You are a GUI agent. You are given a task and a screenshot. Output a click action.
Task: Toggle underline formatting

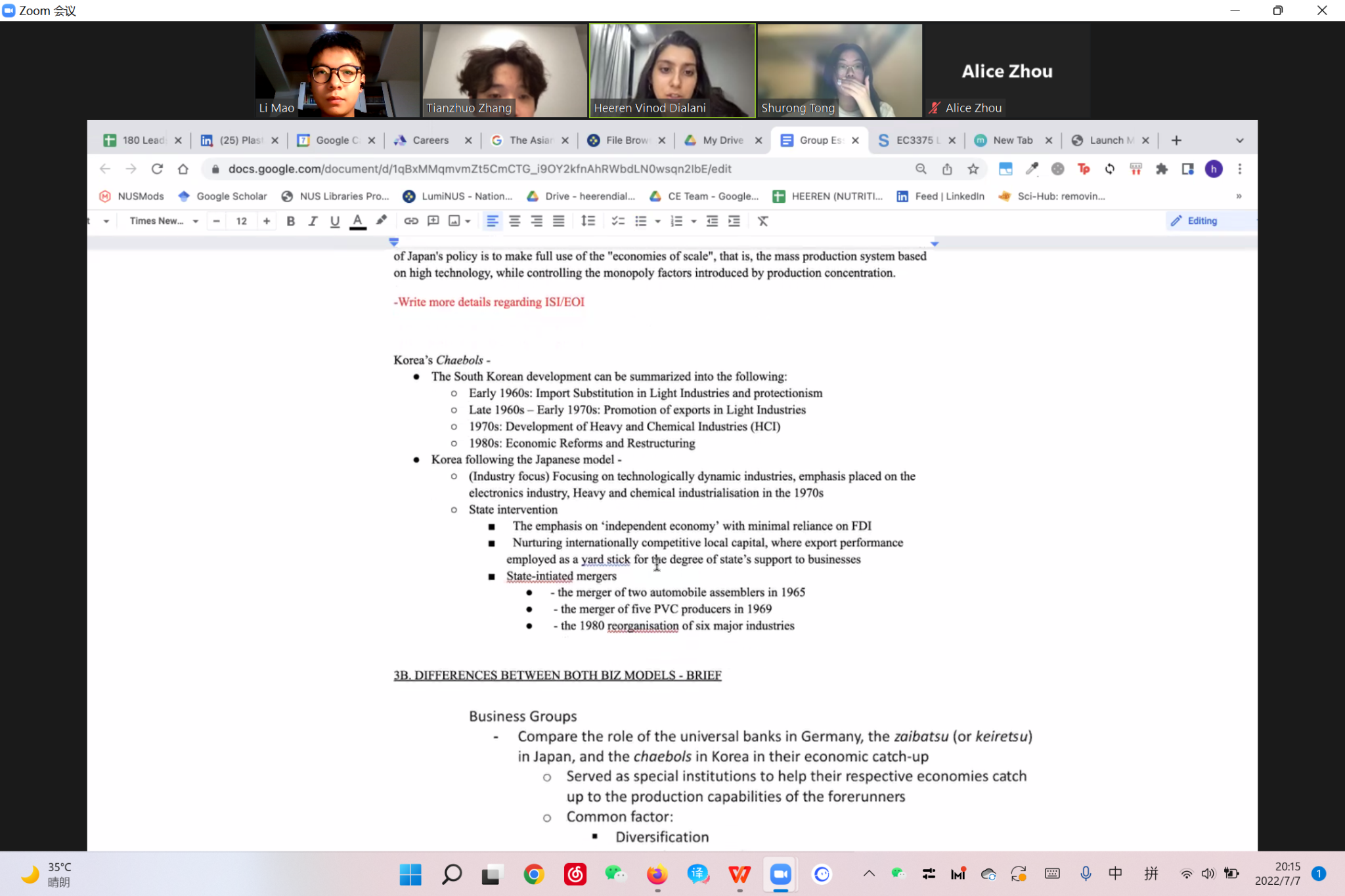click(x=335, y=221)
